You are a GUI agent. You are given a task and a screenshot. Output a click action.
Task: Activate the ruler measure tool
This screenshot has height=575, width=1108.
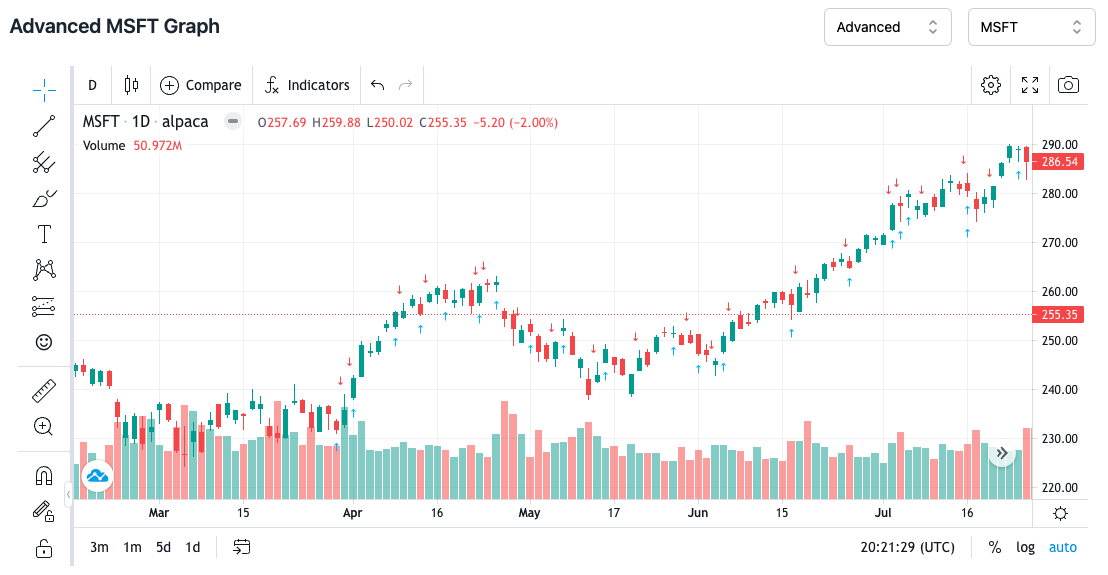(x=44, y=390)
